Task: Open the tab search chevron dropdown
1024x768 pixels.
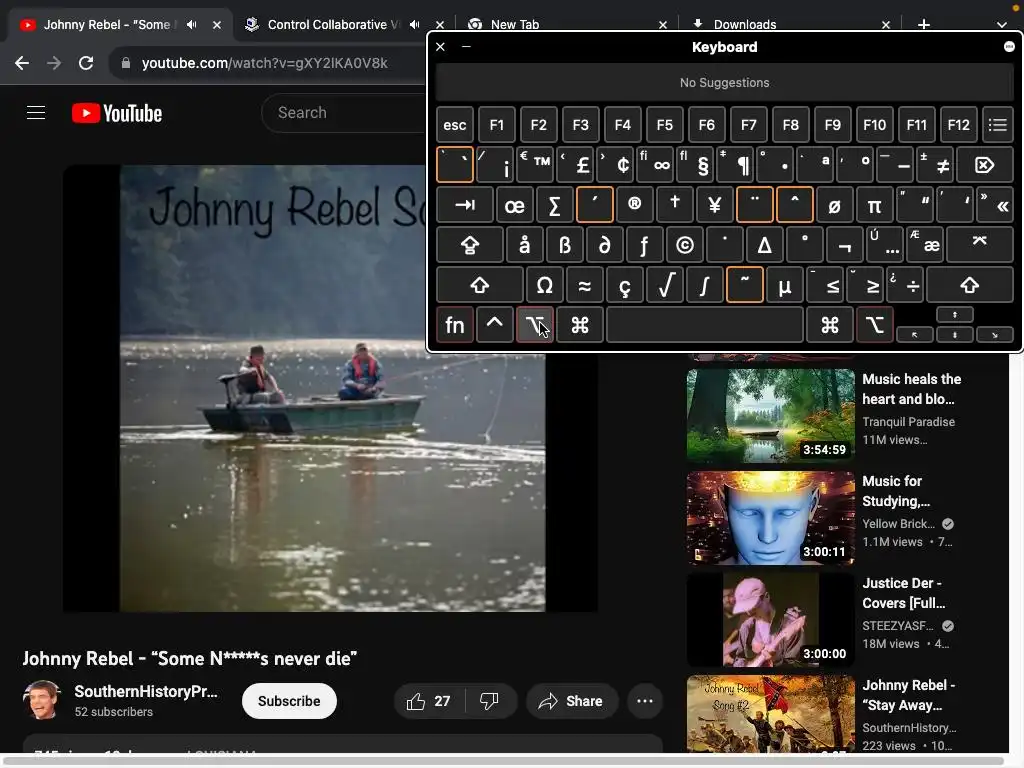Action: click(x=1002, y=25)
